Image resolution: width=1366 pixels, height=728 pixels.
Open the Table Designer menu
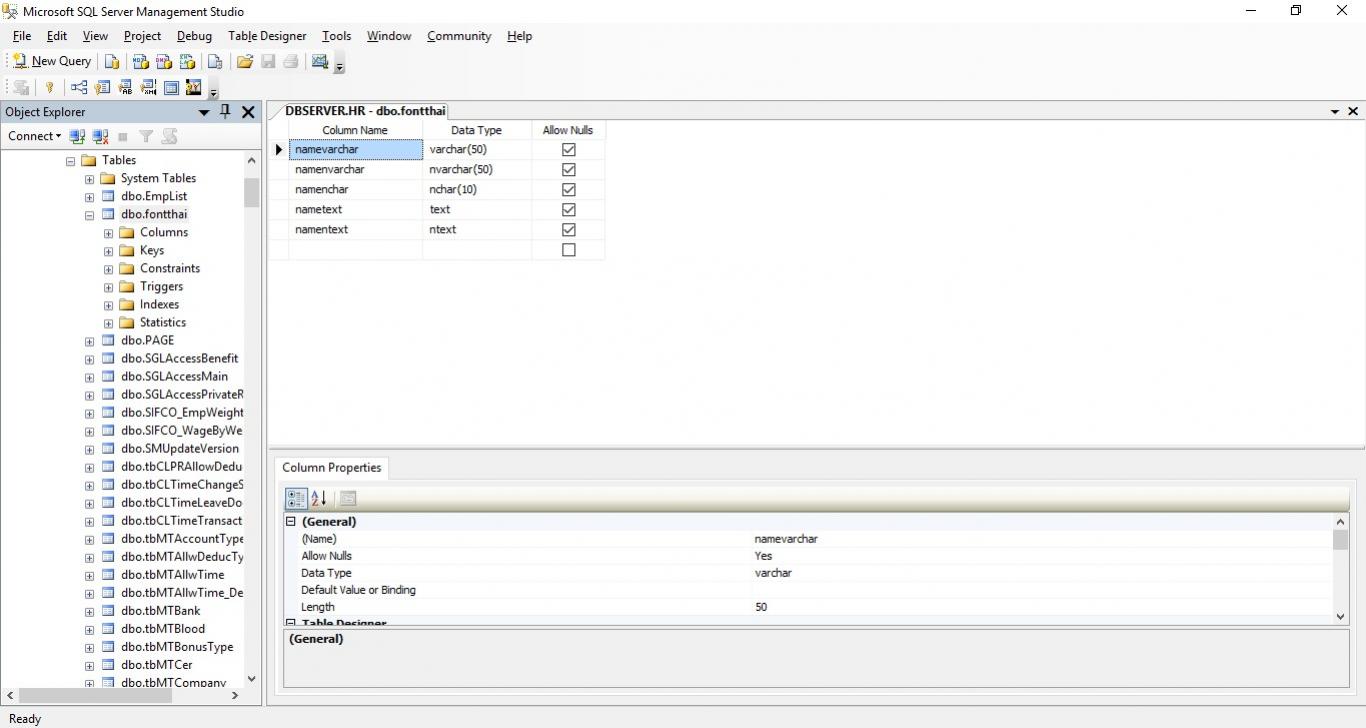pyautogui.click(x=267, y=36)
